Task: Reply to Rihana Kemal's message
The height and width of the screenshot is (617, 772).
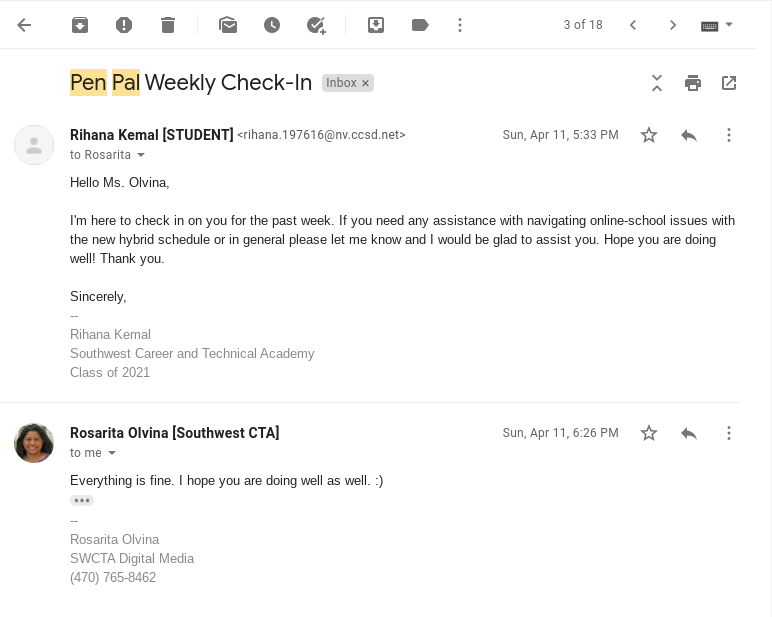Action: [689, 135]
